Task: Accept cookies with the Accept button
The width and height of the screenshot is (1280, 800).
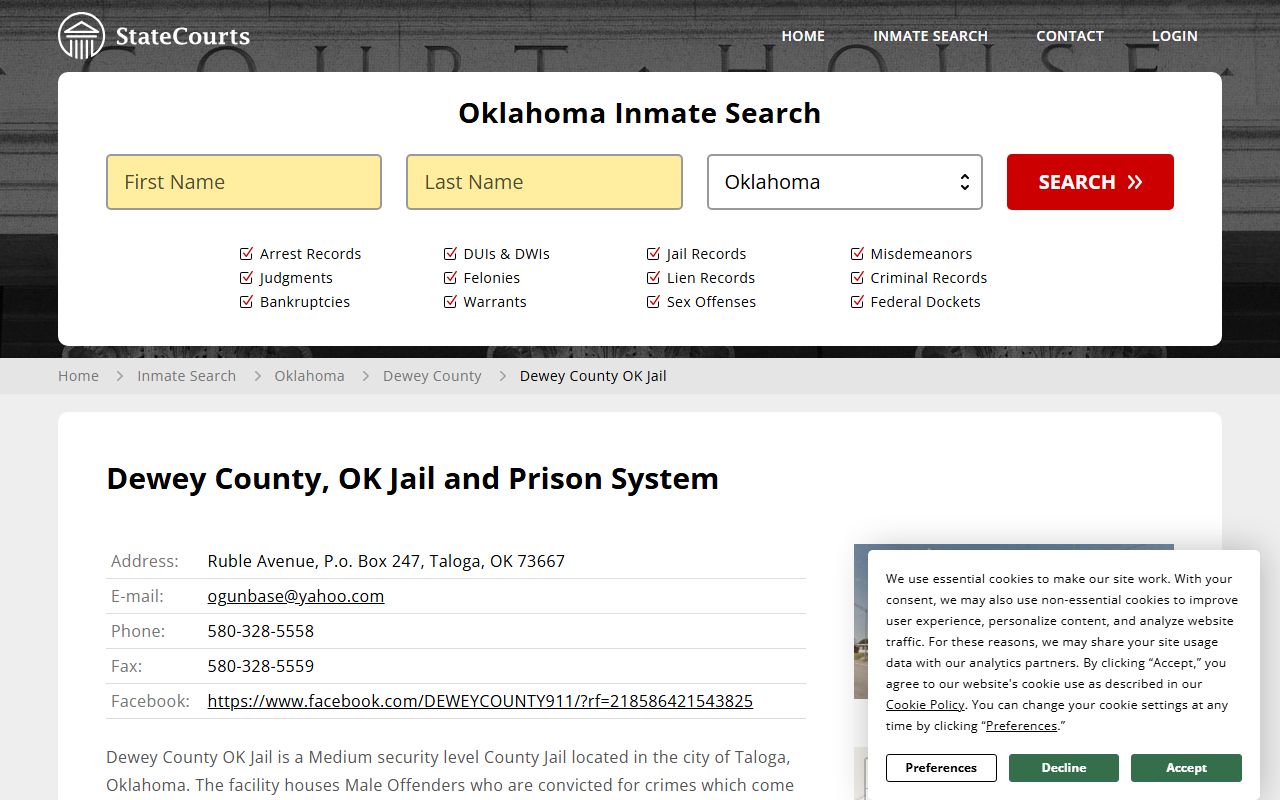Action: click(1186, 768)
